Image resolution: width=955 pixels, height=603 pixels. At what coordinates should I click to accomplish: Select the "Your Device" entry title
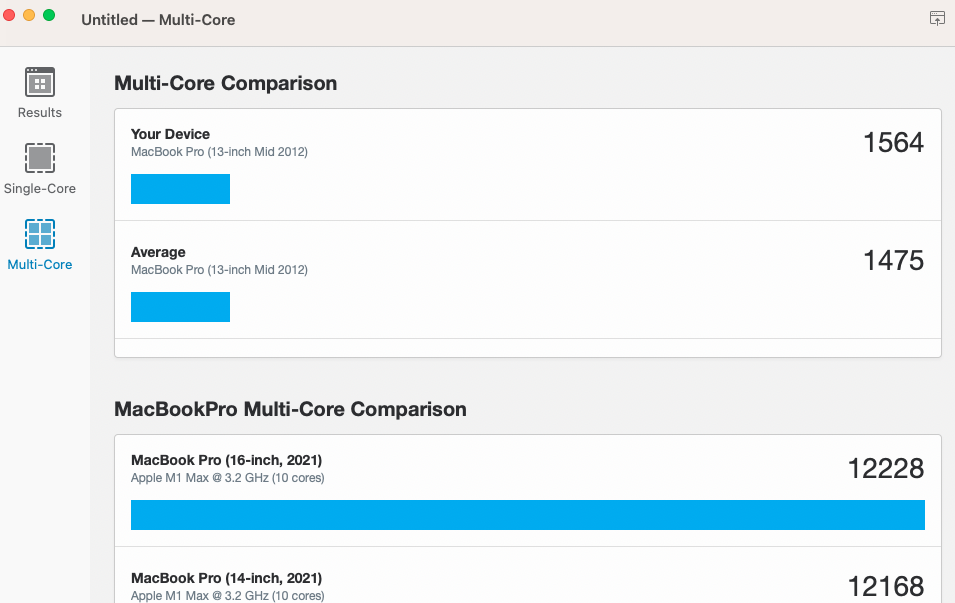[x=170, y=134]
